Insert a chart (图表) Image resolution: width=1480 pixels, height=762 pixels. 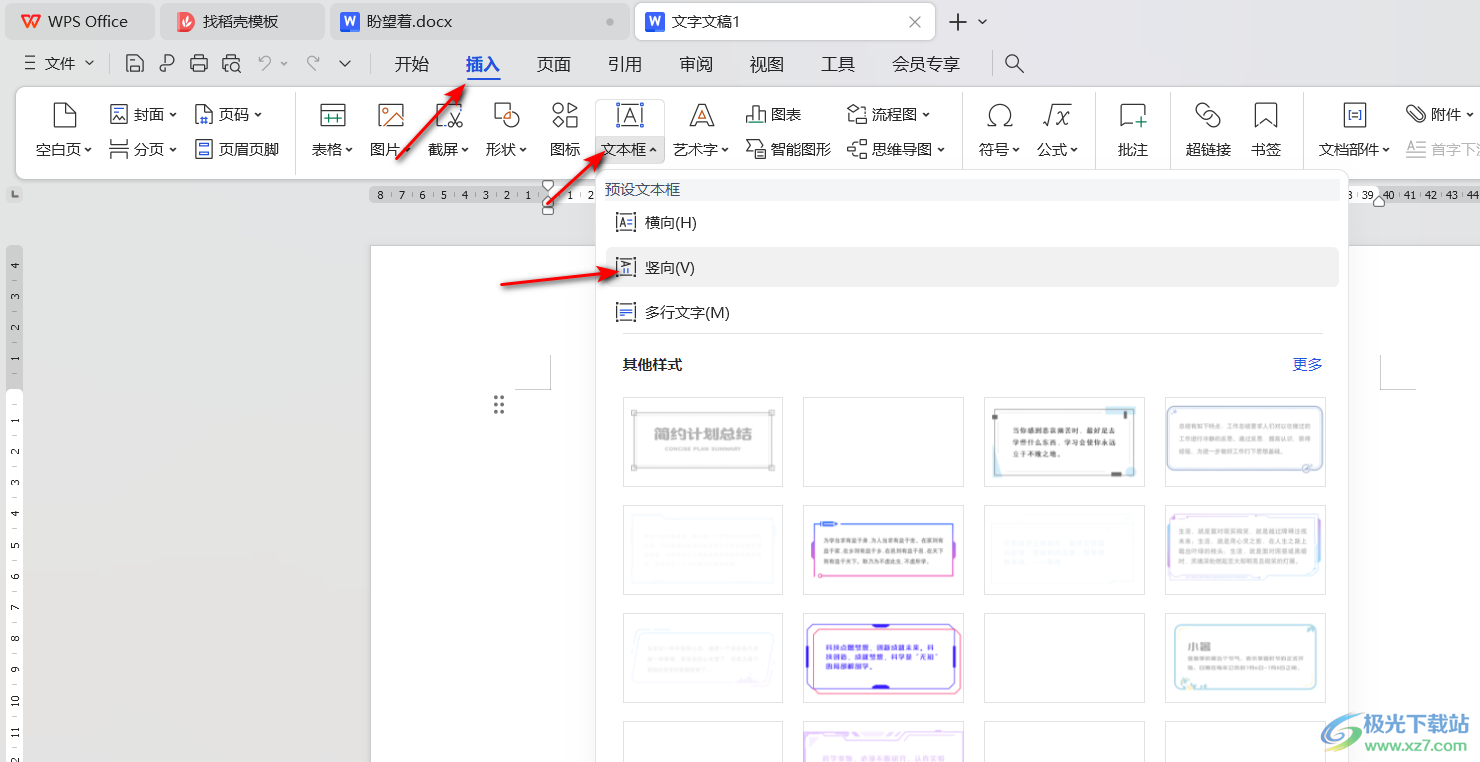click(773, 115)
